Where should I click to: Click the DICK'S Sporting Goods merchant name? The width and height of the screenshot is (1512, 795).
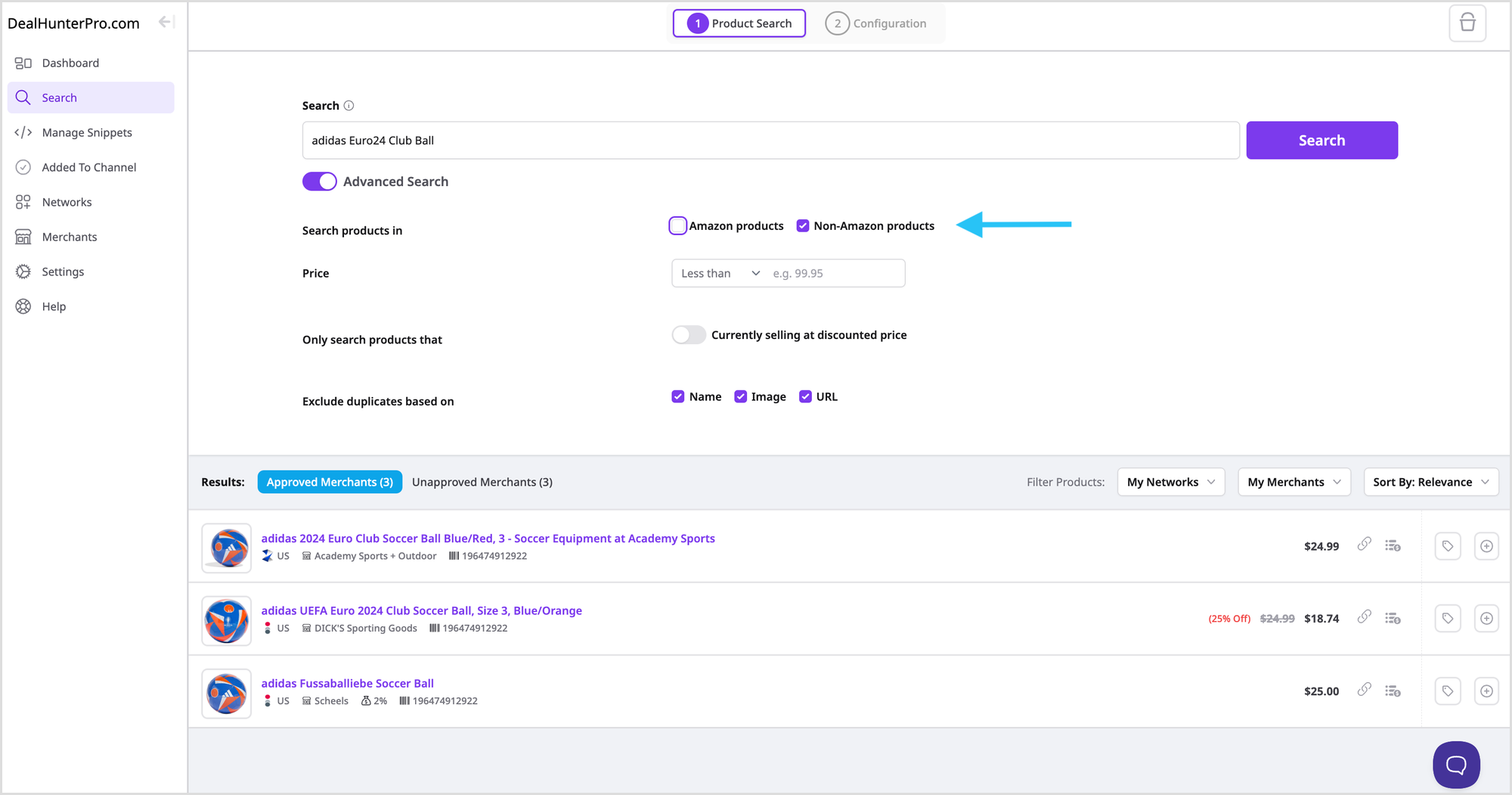pos(366,629)
